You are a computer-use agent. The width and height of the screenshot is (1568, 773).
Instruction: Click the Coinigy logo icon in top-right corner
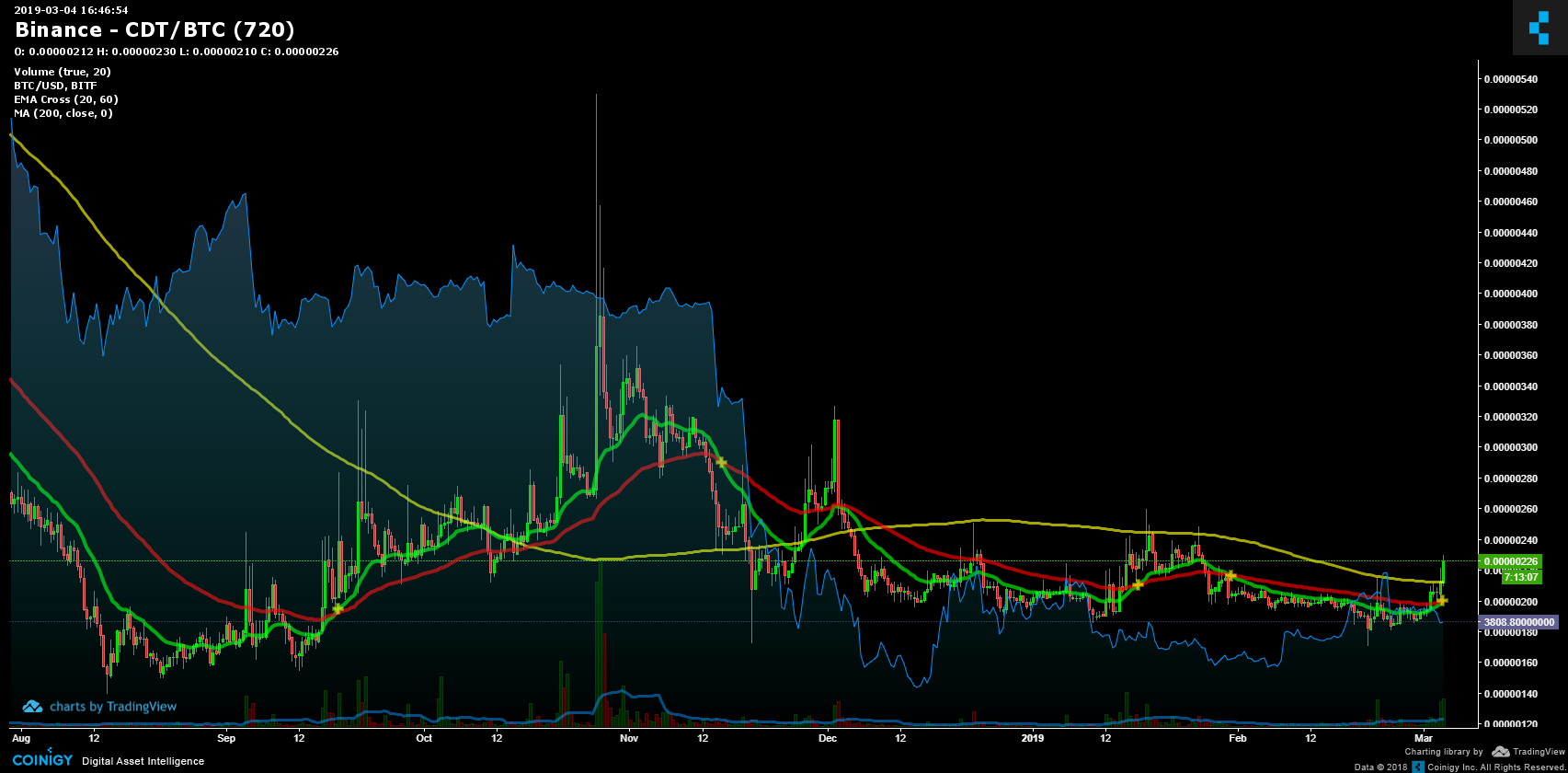(1539, 28)
